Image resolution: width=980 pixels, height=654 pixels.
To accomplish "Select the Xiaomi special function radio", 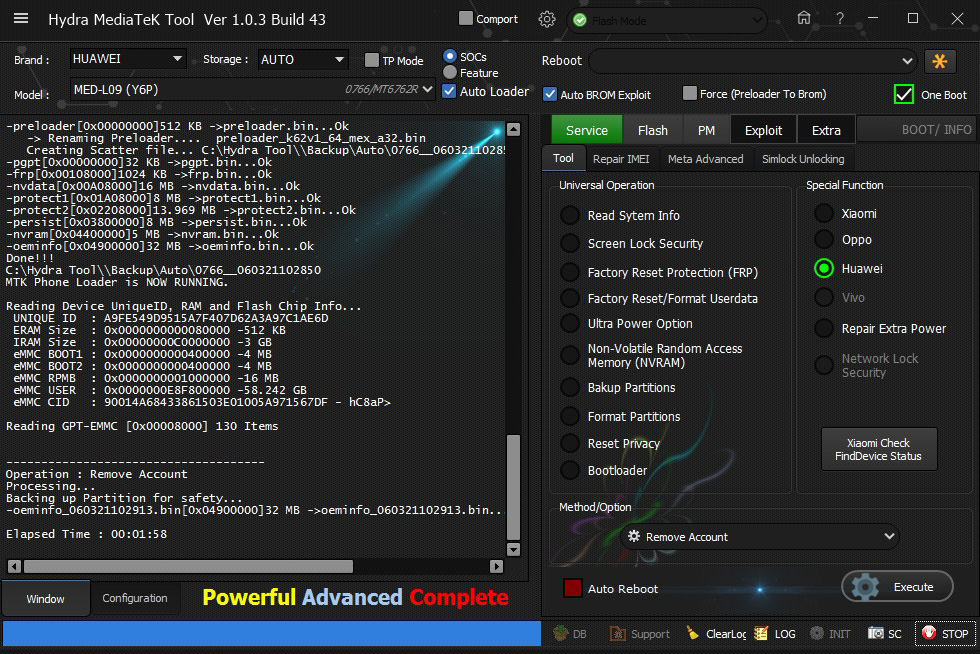I will 824,214.
